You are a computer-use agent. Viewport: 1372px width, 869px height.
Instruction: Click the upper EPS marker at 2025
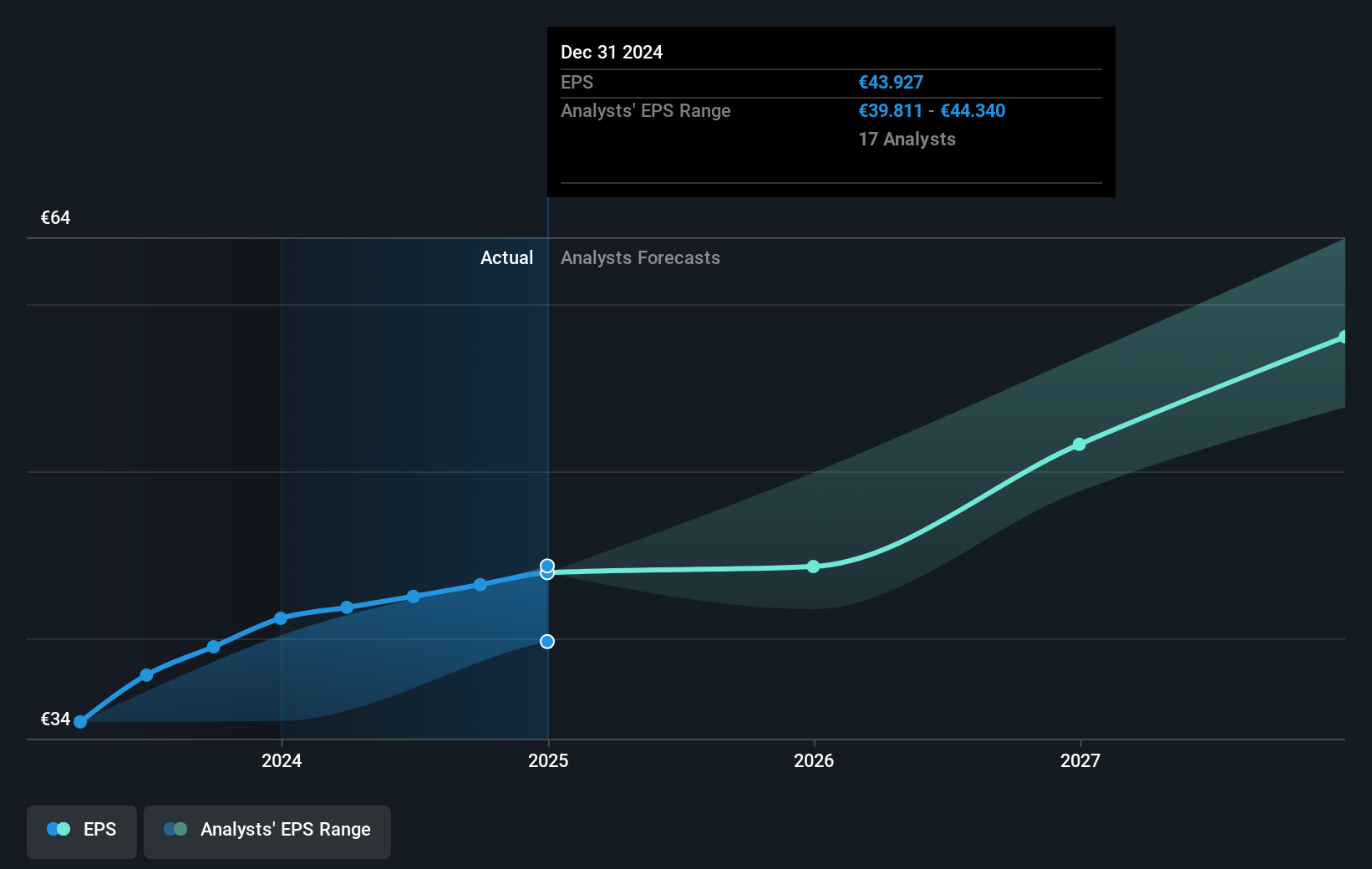[547, 566]
